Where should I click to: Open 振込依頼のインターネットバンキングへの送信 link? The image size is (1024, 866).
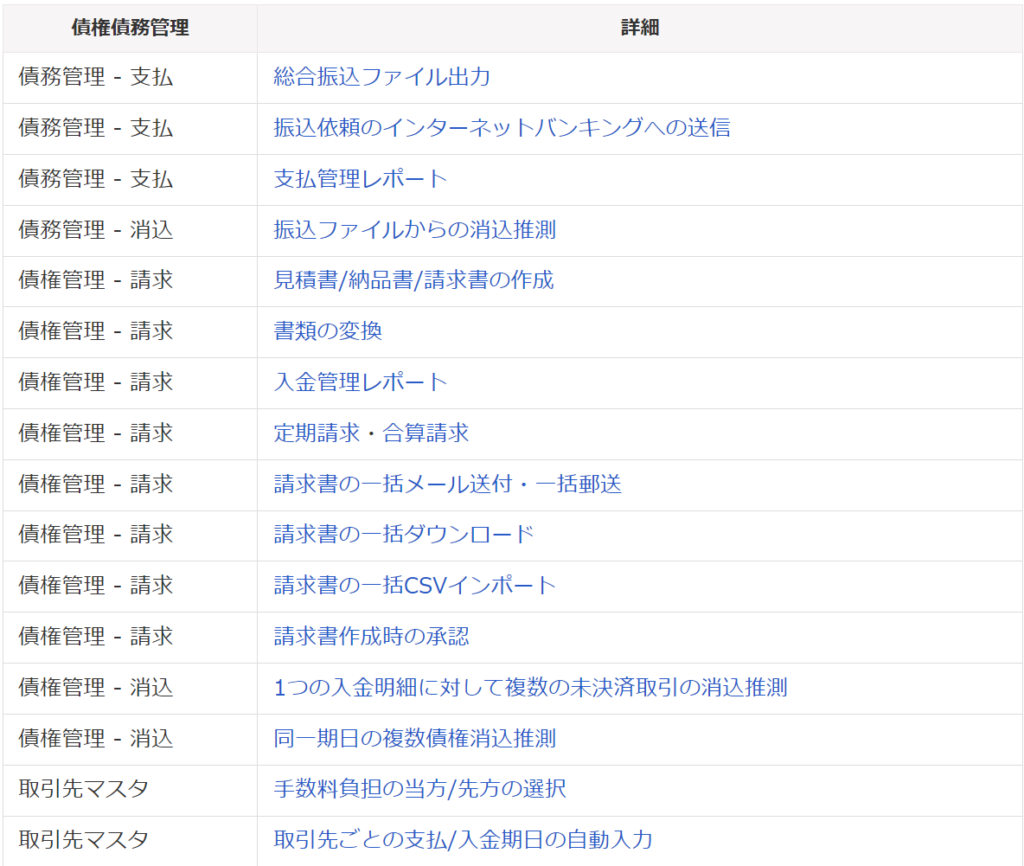[x=502, y=127]
